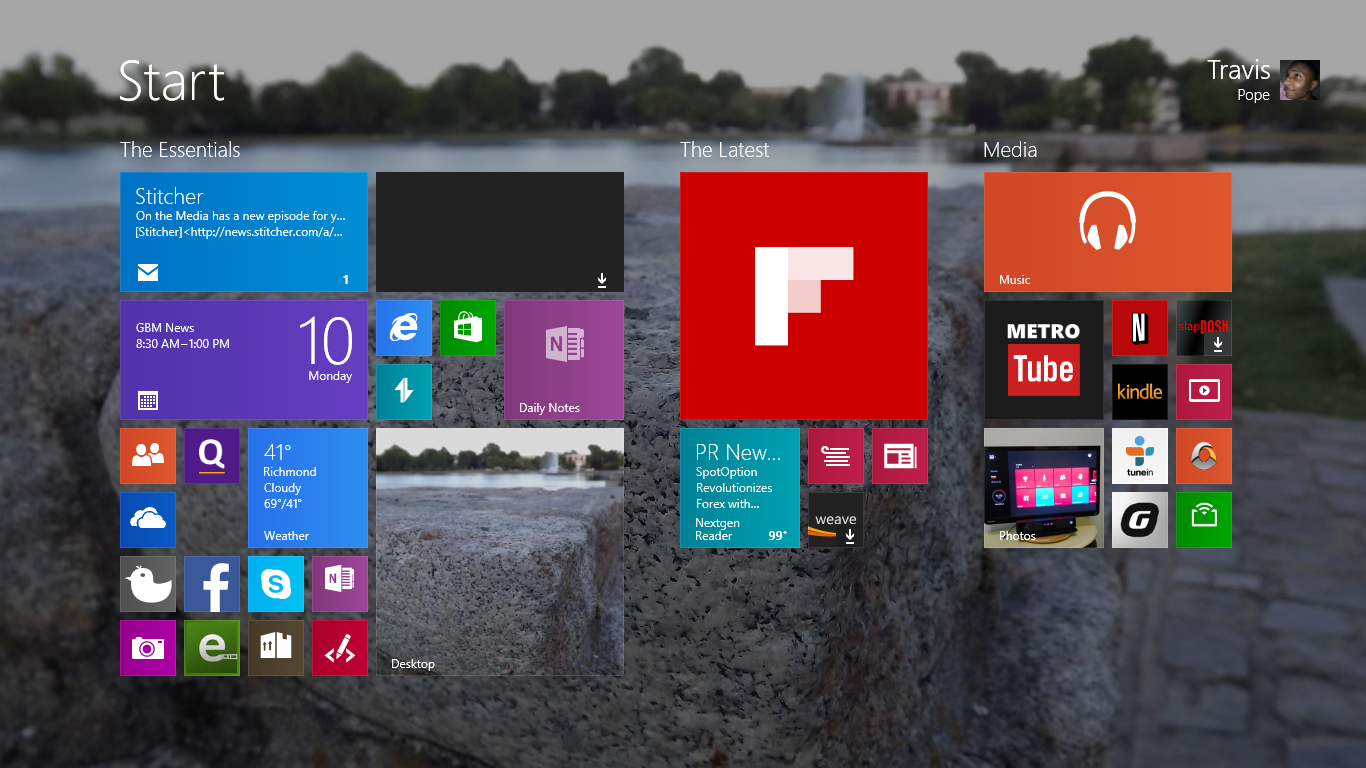The width and height of the screenshot is (1366, 768).
Task: Open the gray G app tile
Action: [x=1140, y=520]
